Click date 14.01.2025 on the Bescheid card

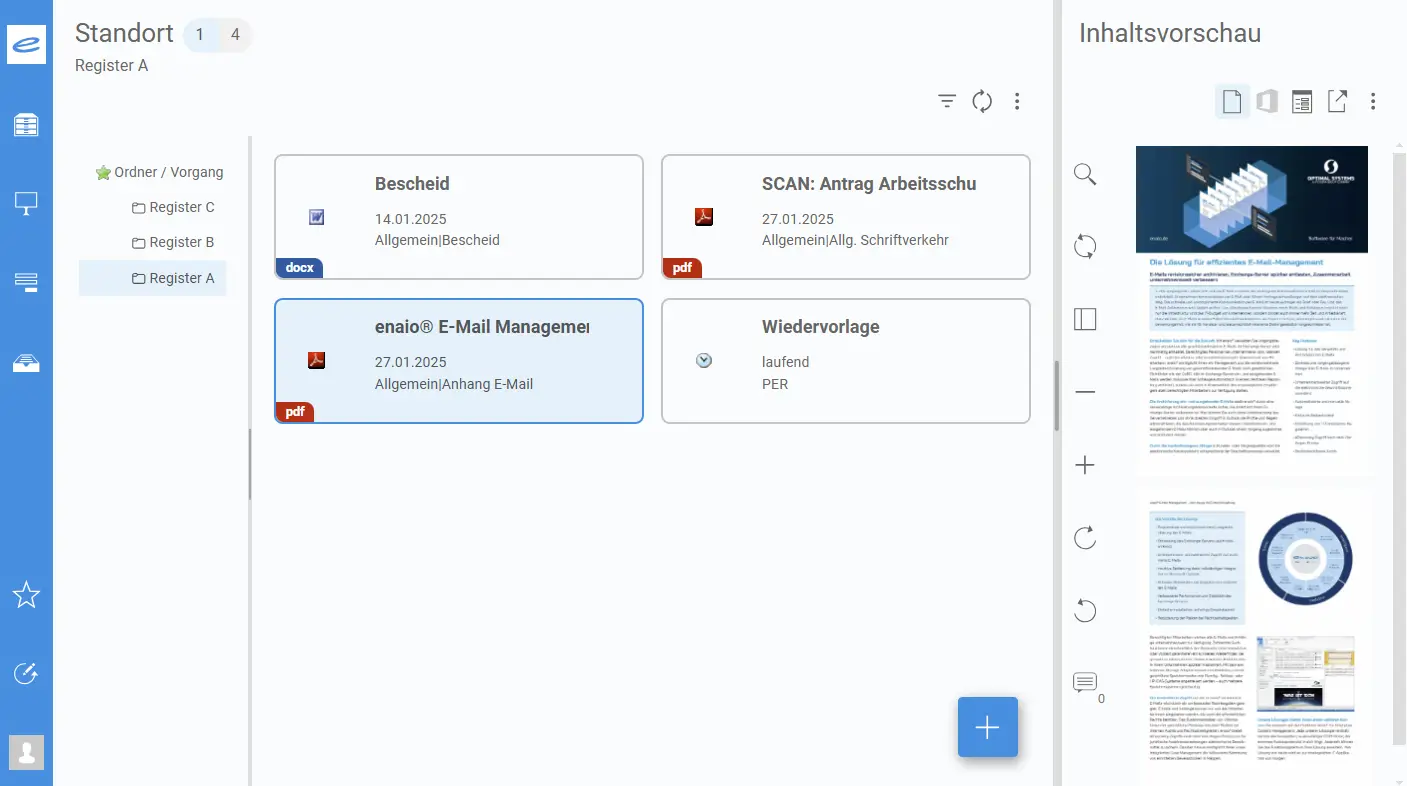pos(411,219)
